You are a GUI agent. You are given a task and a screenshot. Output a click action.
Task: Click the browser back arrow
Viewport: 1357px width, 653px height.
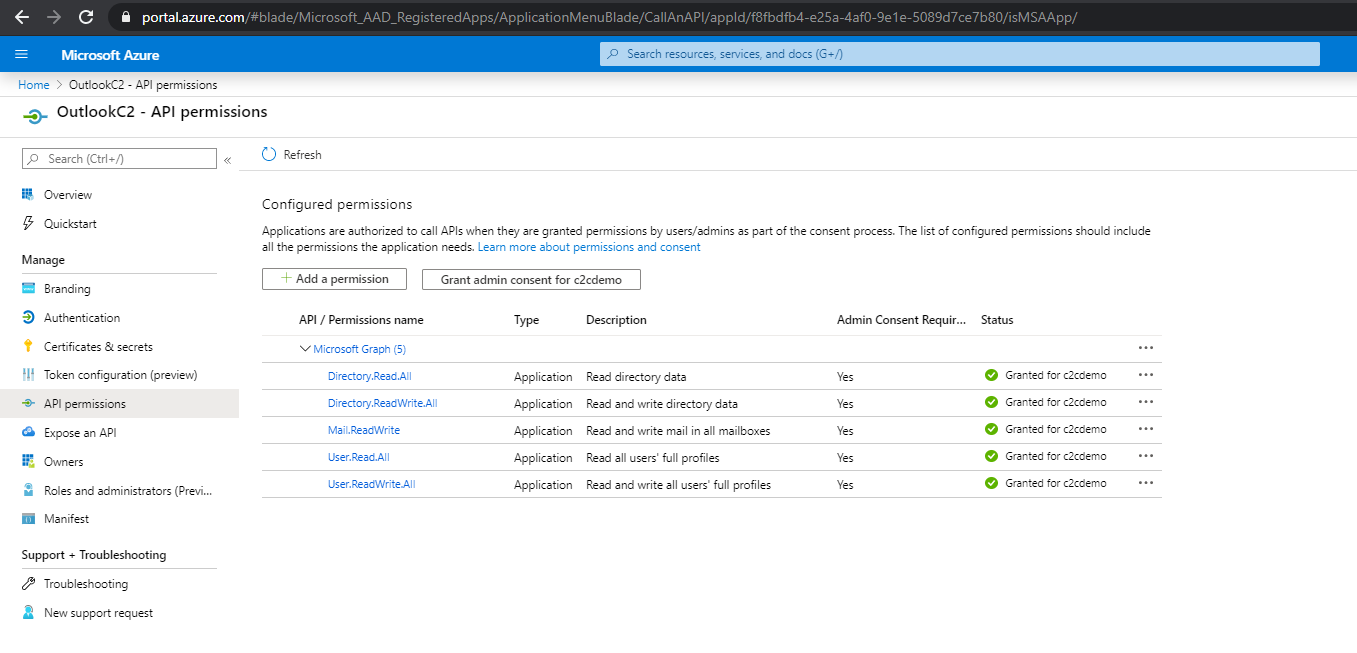pyautogui.click(x=22, y=17)
